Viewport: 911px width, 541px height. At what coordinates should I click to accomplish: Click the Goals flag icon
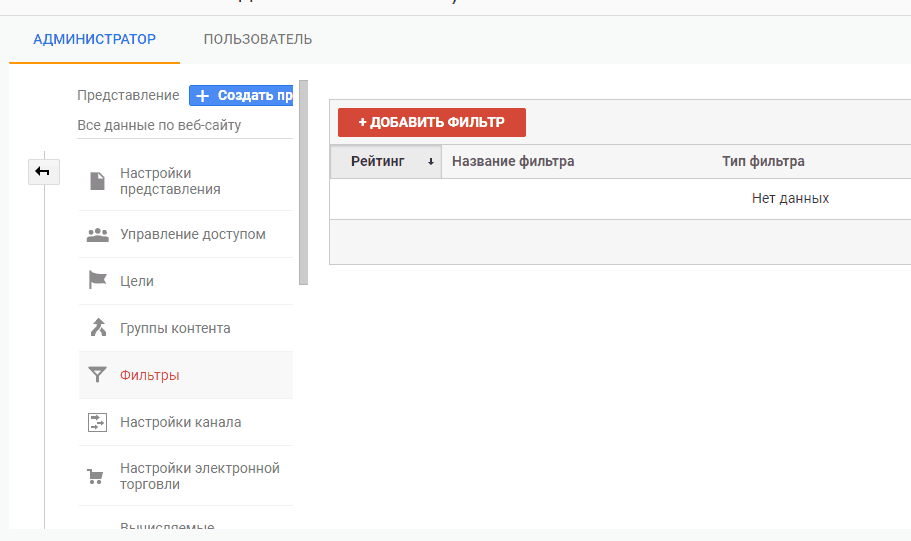click(97, 281)
